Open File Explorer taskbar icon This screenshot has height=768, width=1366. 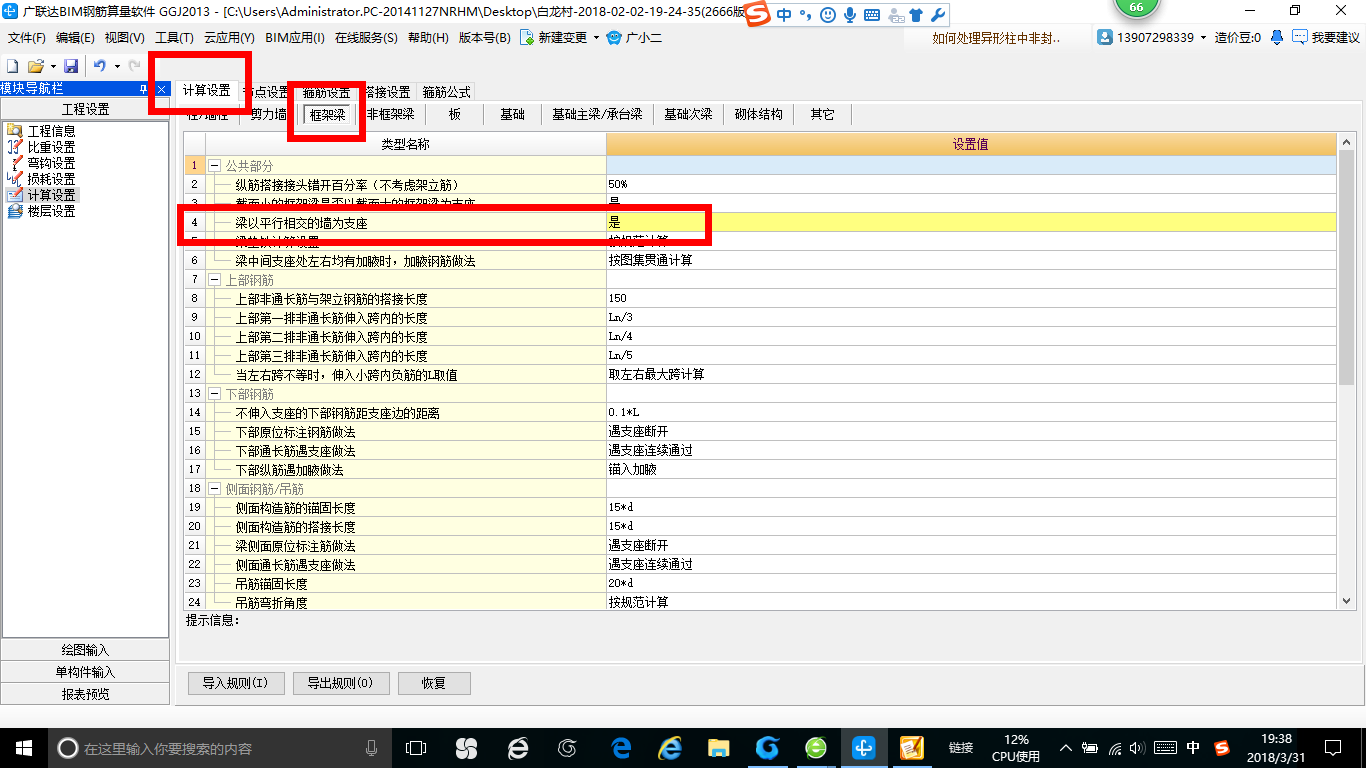point(719,747)
